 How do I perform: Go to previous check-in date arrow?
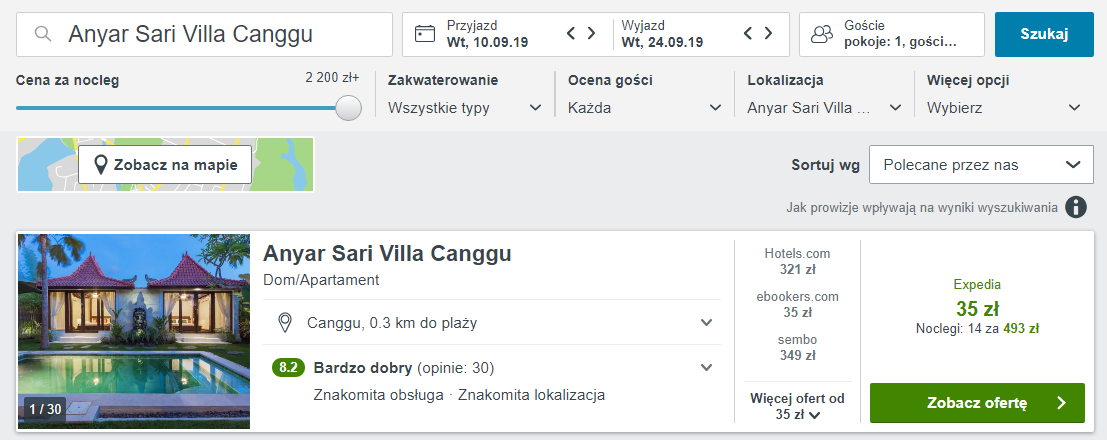572,34
